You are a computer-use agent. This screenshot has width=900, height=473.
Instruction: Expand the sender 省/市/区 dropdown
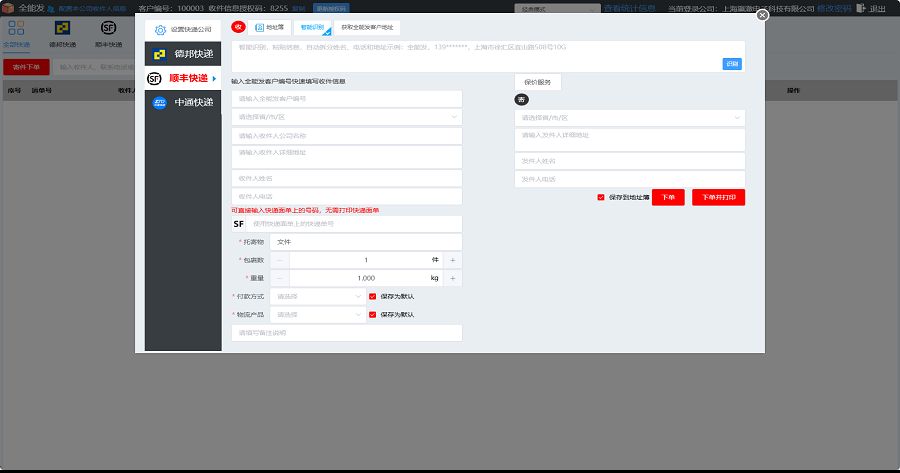pos(630,118)
